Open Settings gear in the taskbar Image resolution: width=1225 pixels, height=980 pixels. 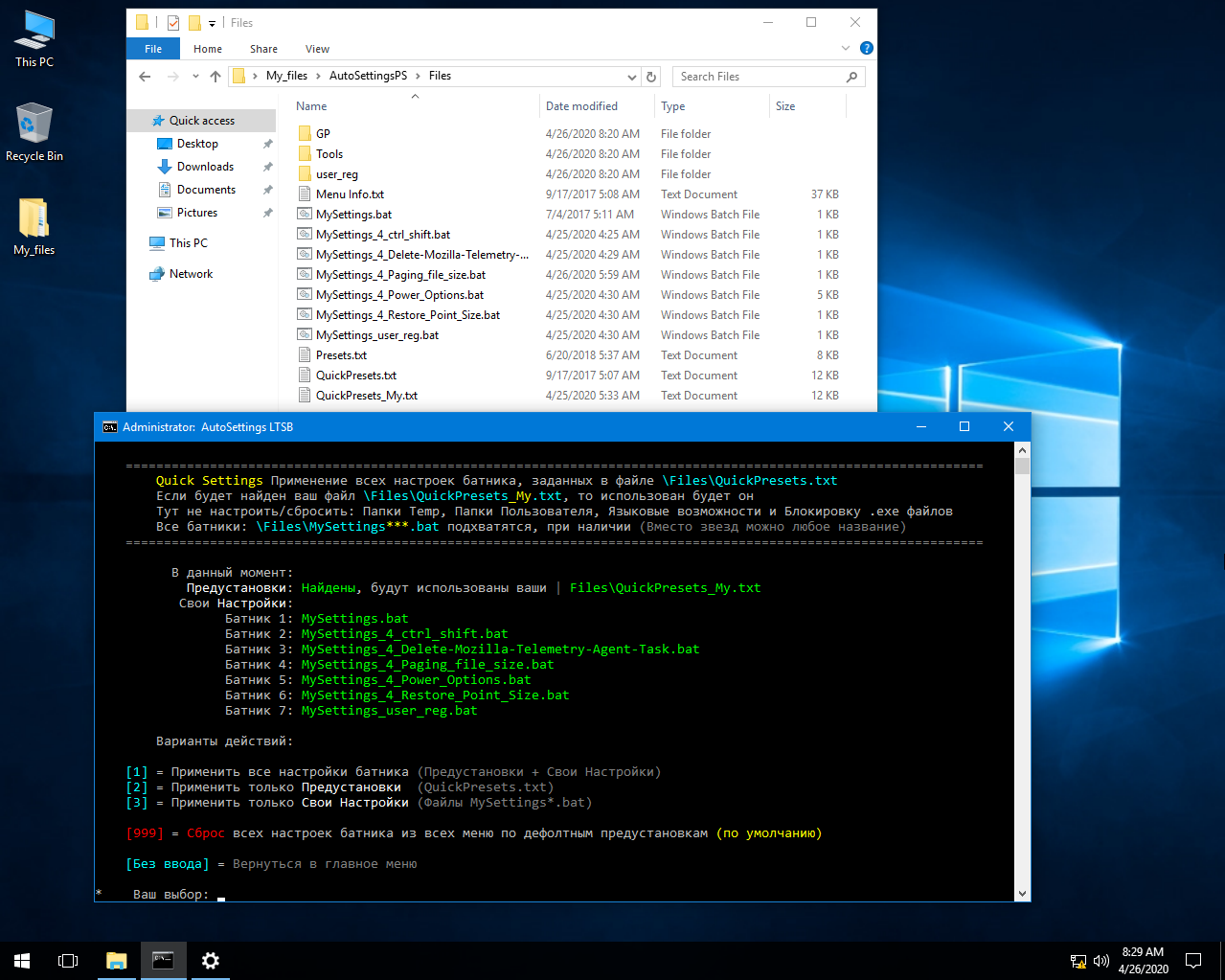211,961
